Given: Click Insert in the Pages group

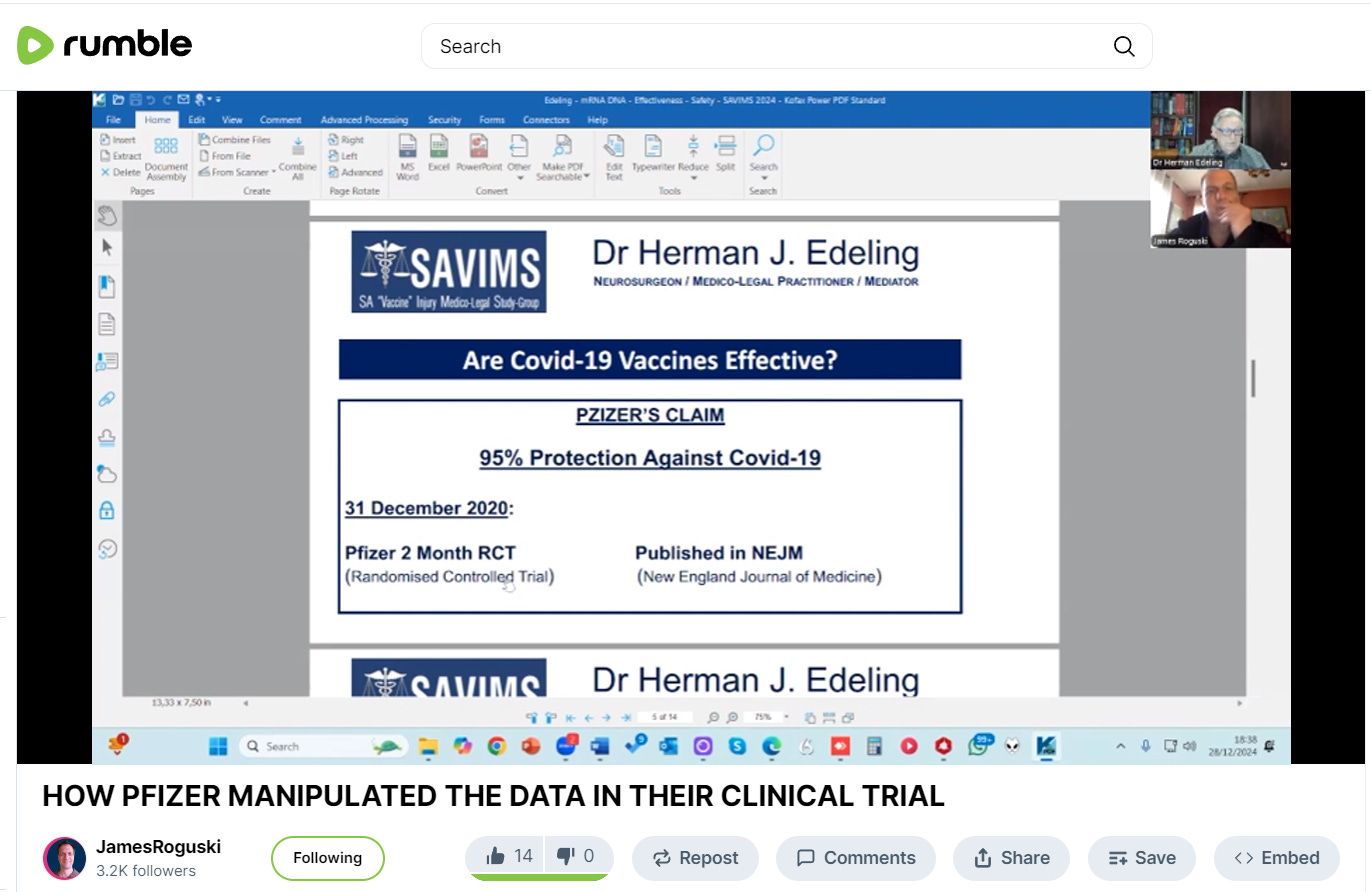Looking at the screenshot, I should (x=118, y=140).
